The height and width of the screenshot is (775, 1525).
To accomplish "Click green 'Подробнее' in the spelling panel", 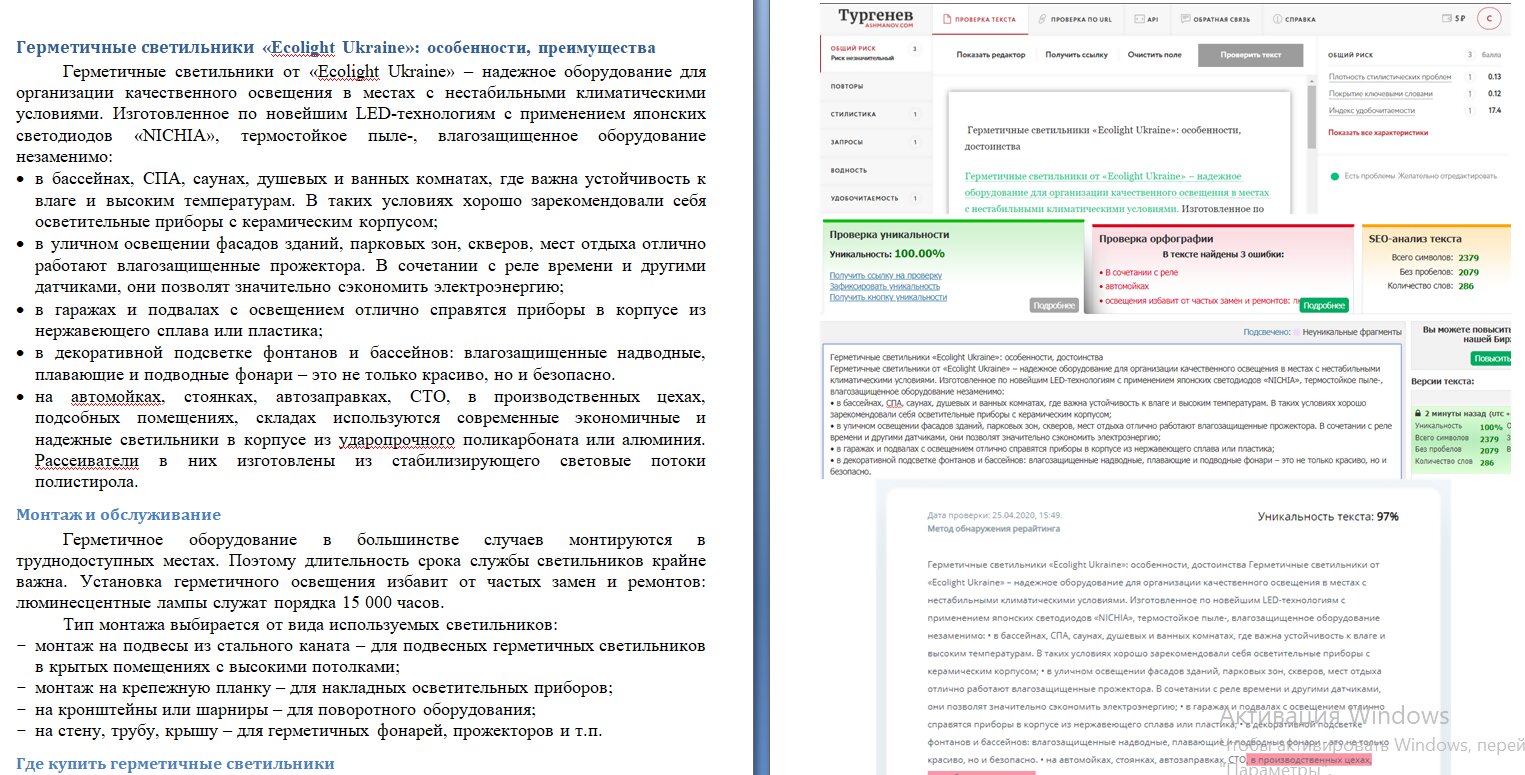I will (1324, 305).
